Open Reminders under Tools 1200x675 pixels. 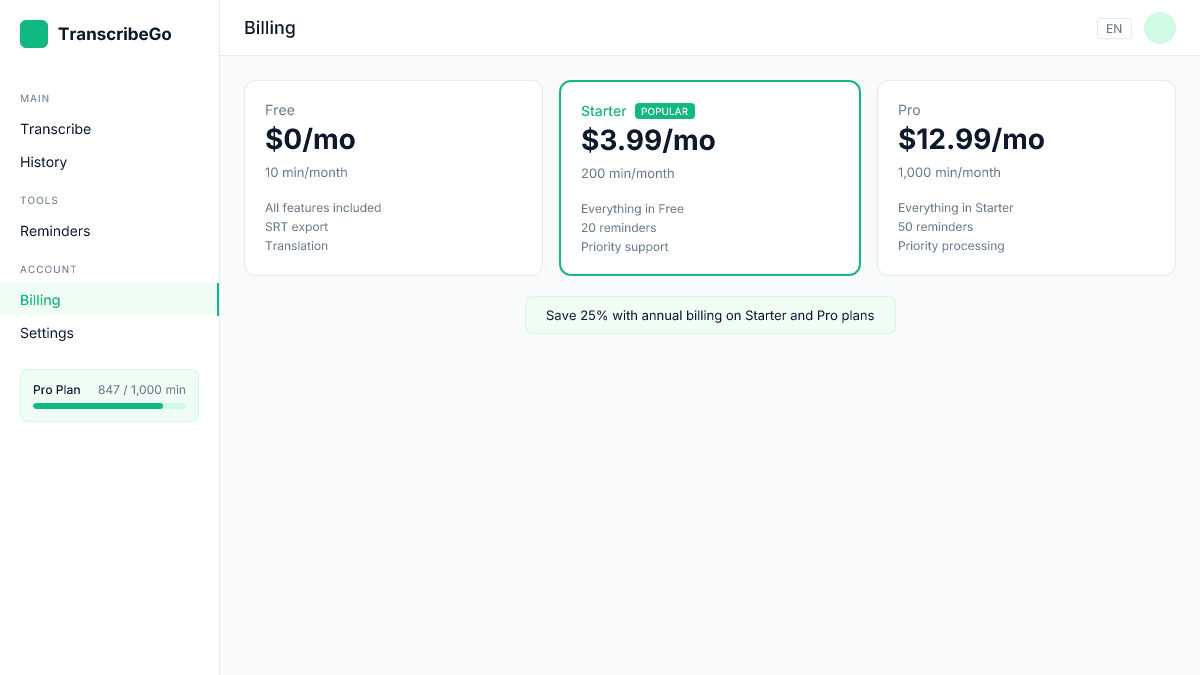coord(54,231)
